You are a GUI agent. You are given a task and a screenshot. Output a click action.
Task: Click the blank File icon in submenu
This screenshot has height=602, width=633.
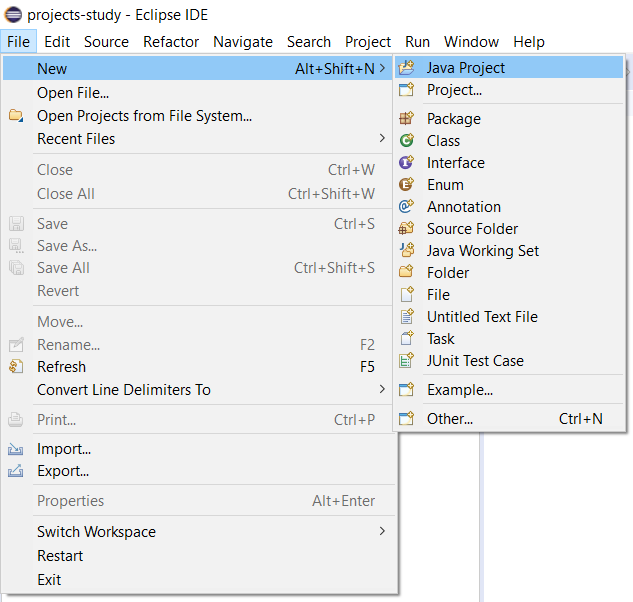tap(407, 294)
